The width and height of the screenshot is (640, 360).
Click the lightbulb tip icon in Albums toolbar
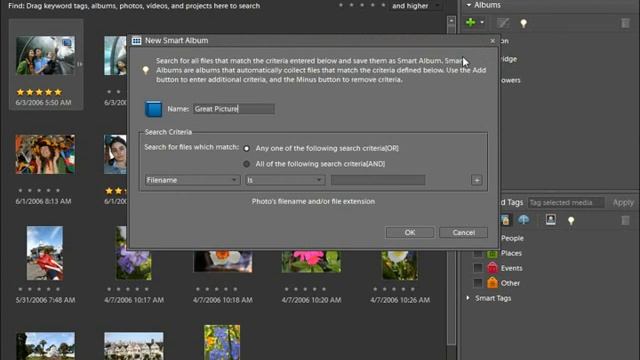(x=524, y=23)
